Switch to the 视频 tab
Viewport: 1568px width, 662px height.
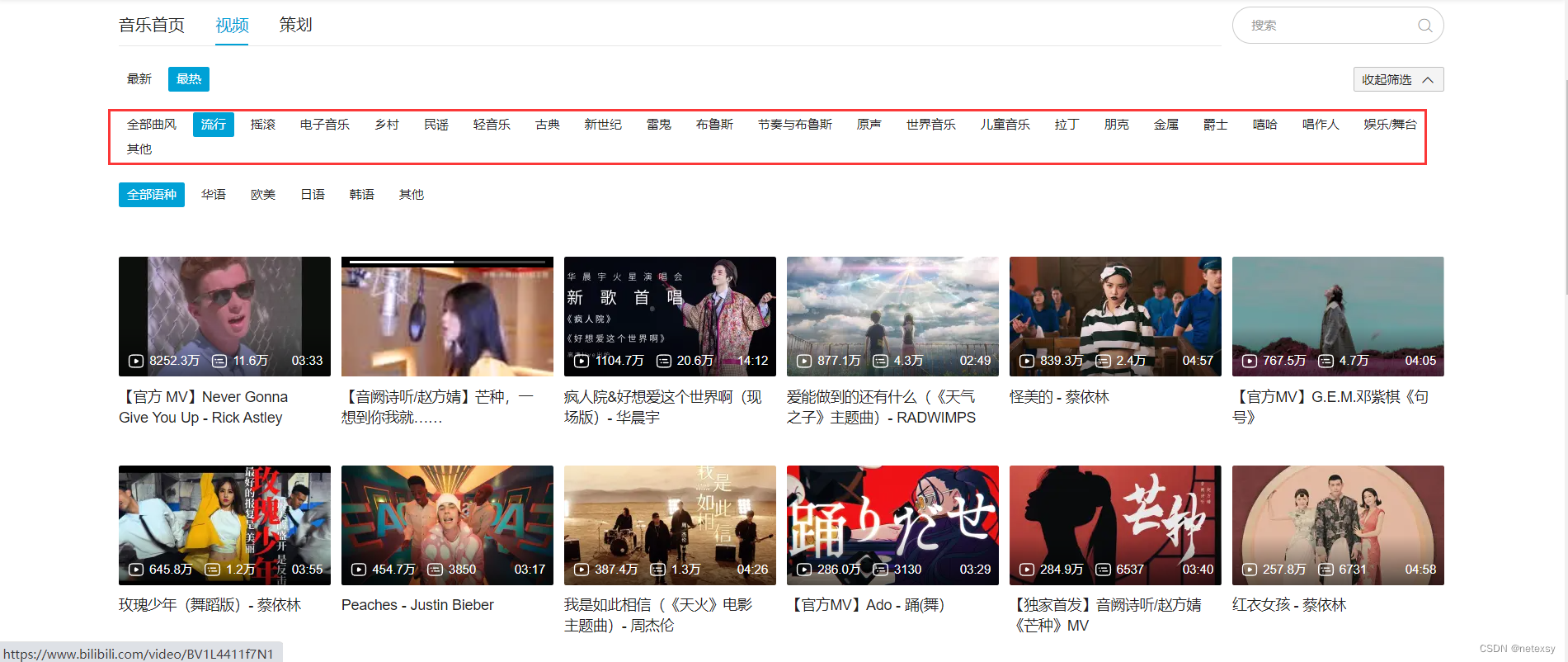coord(232,25)
